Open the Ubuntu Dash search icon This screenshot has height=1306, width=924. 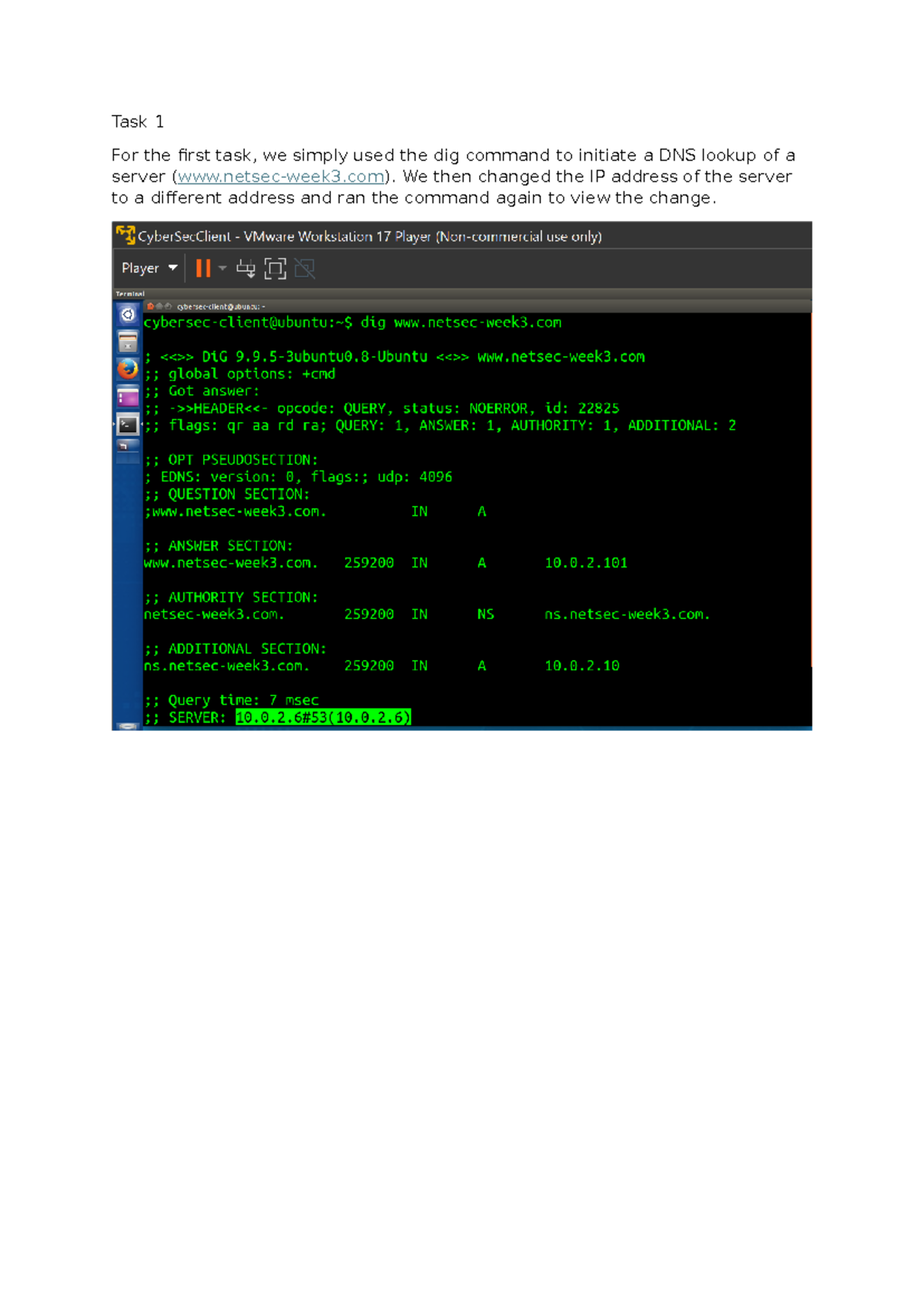pyautogui.click(x=128, y=314)
